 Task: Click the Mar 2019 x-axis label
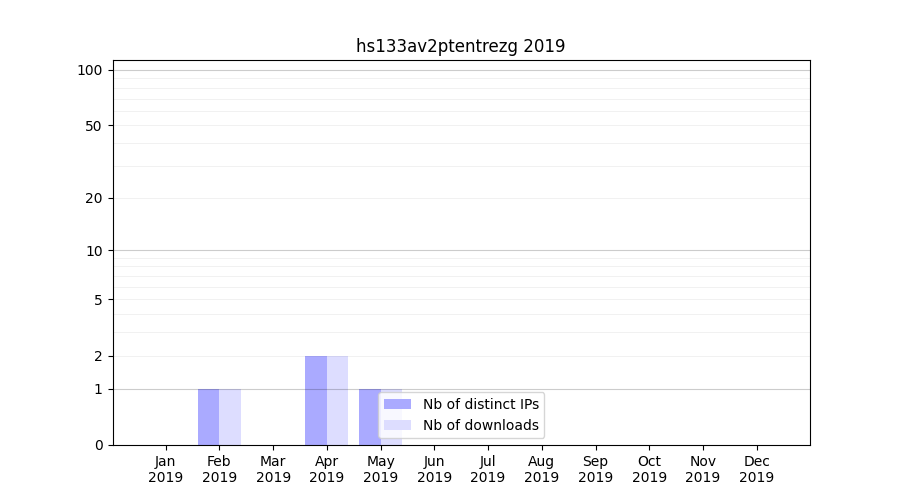(x=273, y=469)
